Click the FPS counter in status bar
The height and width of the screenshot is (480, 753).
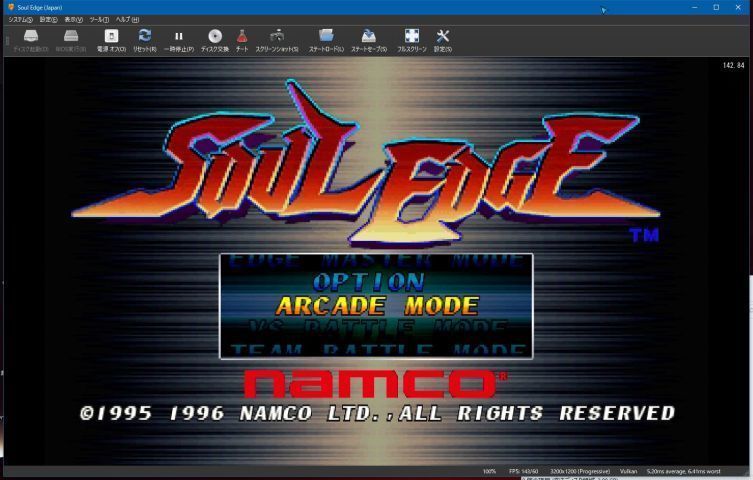[523, 471]
